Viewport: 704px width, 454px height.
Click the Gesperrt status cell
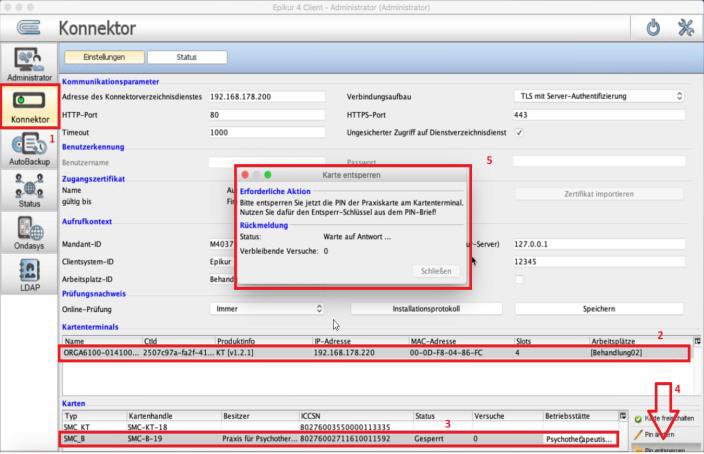(x=429, y=439)
